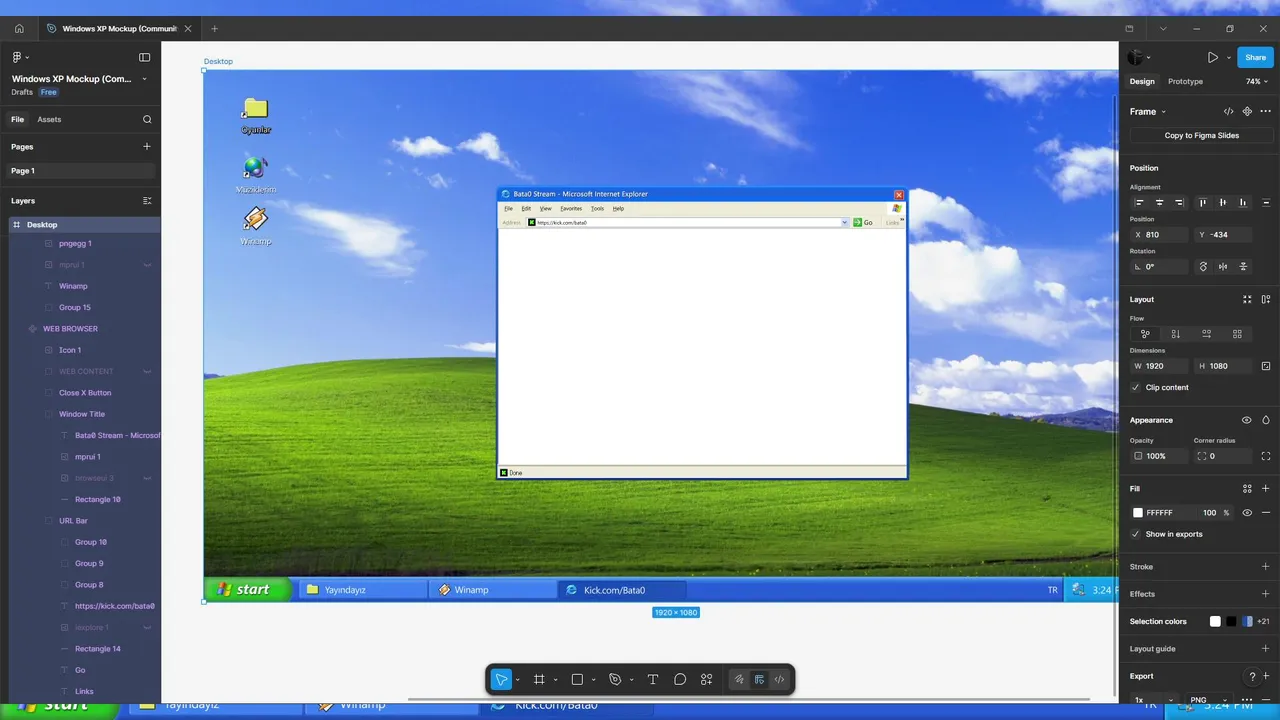Open the code view icon beside Frame
The image size is (1280, 720).
[x=1229, y=111]
